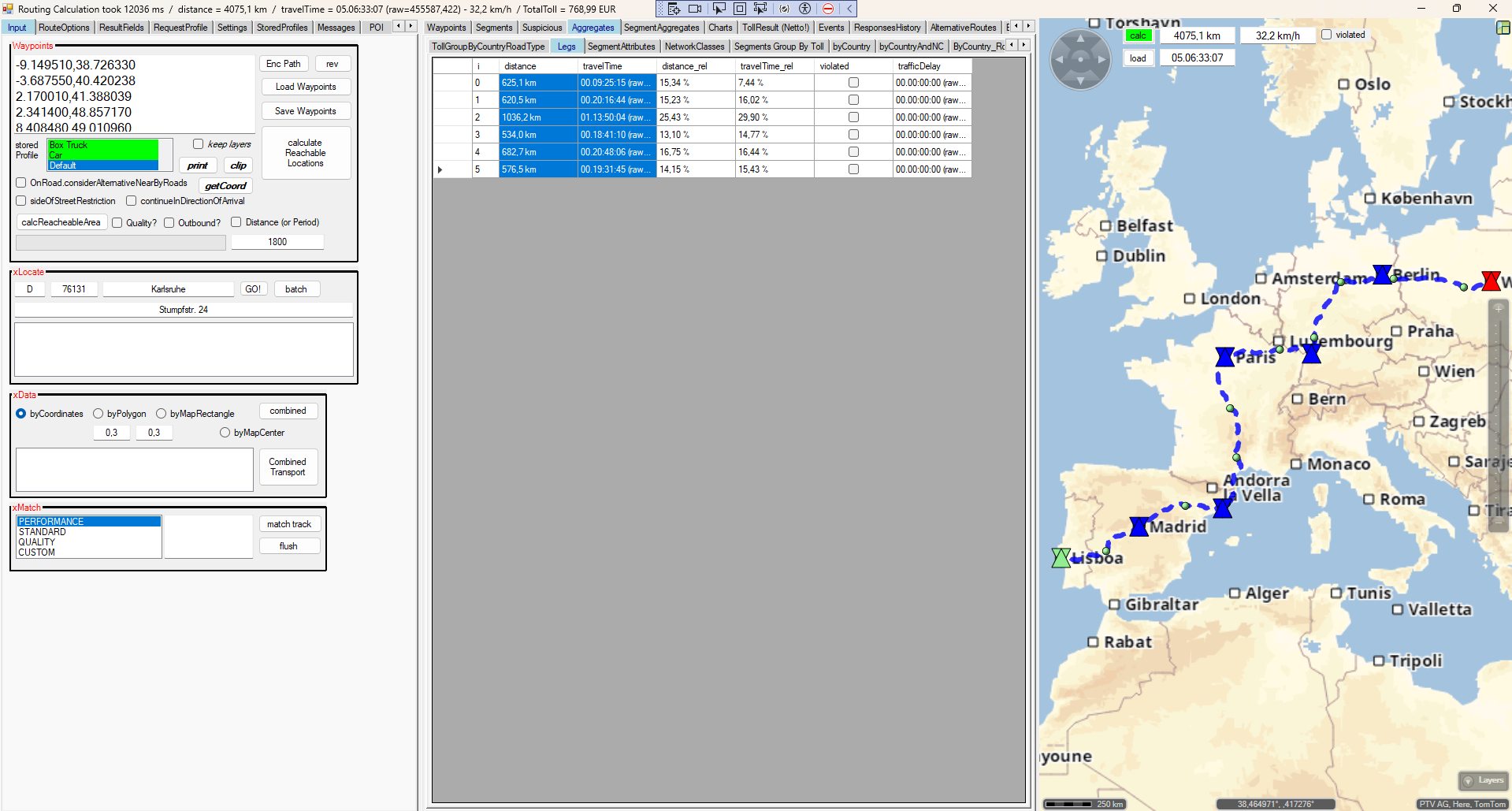
Task: Click the map pan up arrow
Action: pyautogui.click(x=1080, y=38)
